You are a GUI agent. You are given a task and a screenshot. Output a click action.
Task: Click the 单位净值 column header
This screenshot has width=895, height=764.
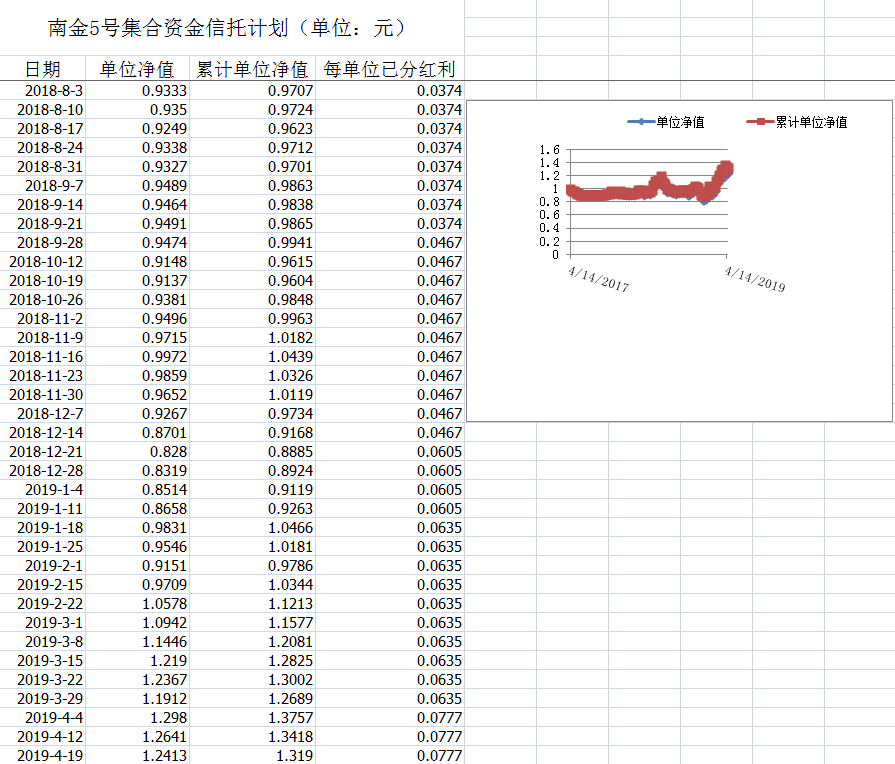[137, 69]
